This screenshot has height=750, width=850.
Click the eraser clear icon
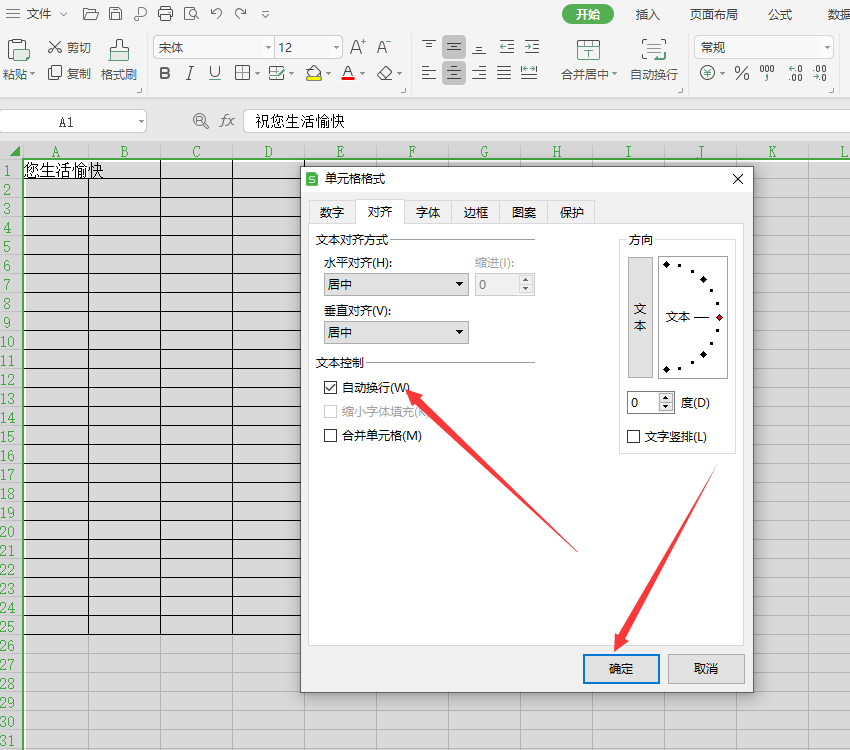click(x=385, y=73)
